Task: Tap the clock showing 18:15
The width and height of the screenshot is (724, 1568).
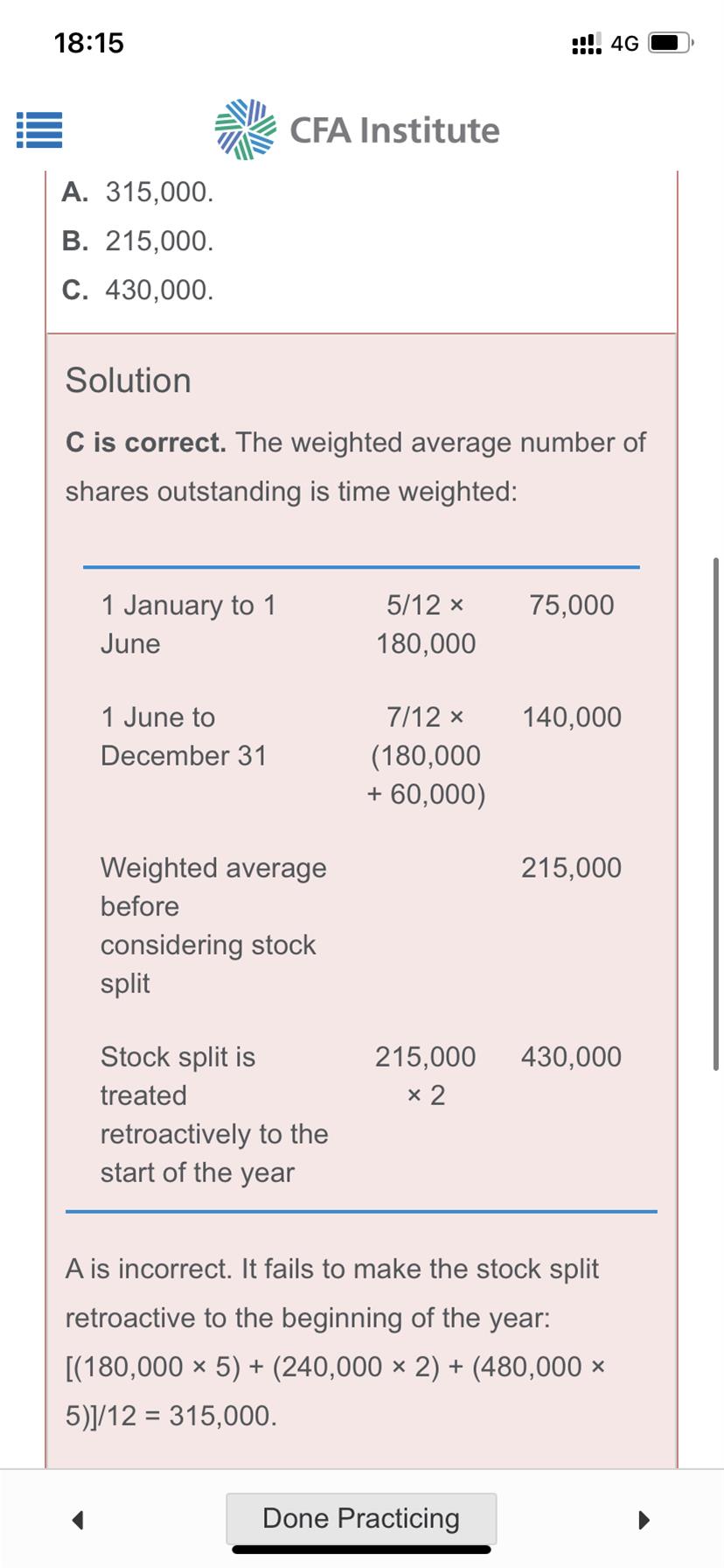Action: [x=89, y=43]
